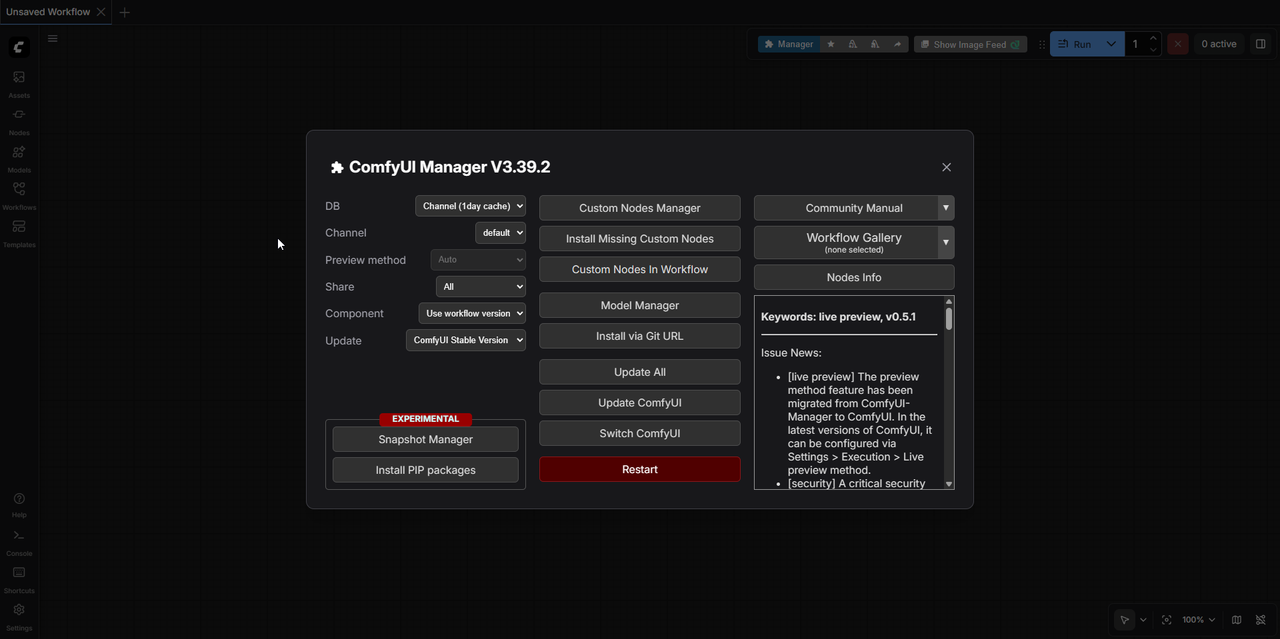The height and width of the screenshot is (639, 1280).
Task: Open the DB Channel (1day cache) dropdown
Action: (470, 206)
